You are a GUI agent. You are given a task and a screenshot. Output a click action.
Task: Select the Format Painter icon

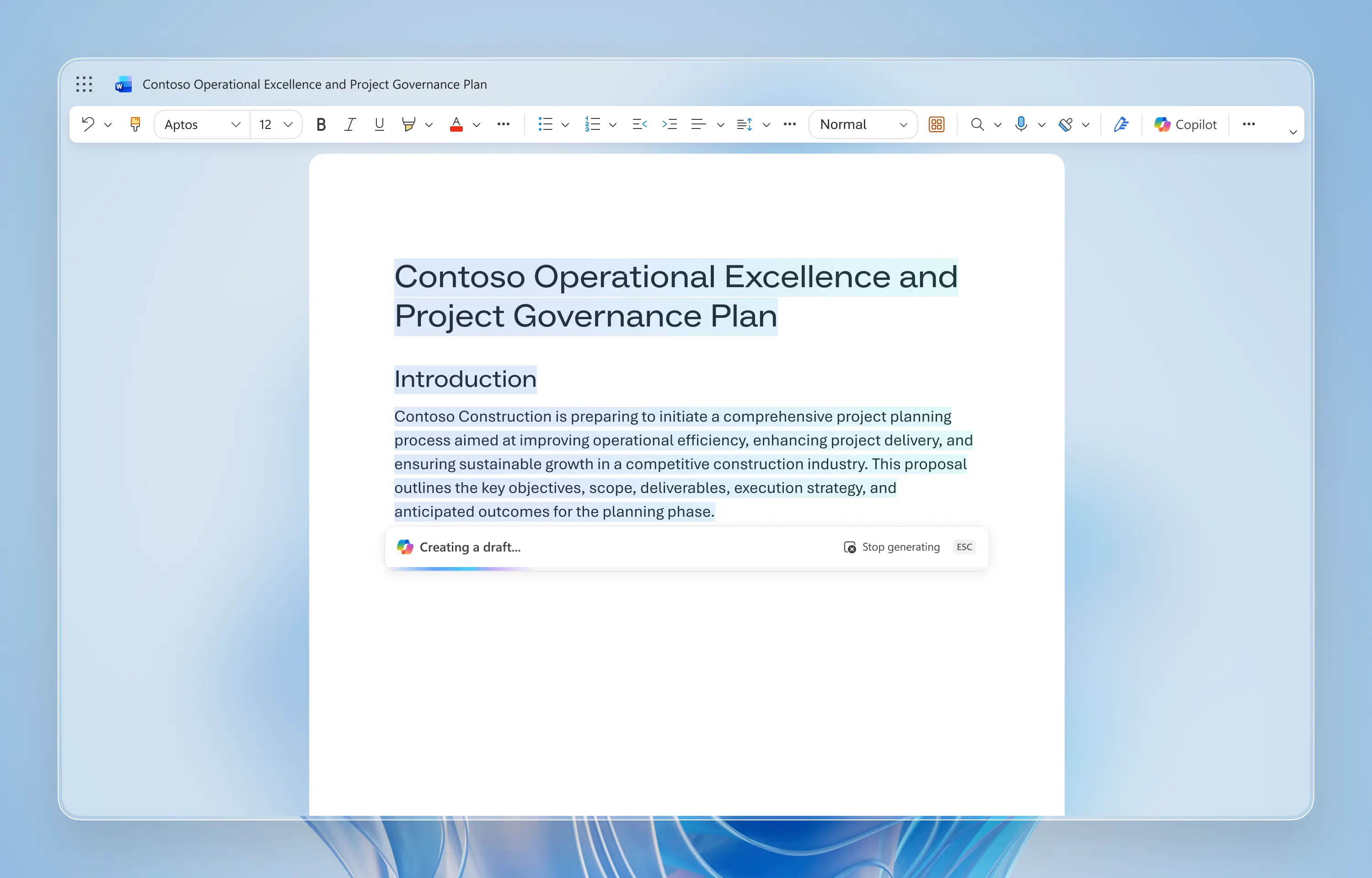coord(135,124)
